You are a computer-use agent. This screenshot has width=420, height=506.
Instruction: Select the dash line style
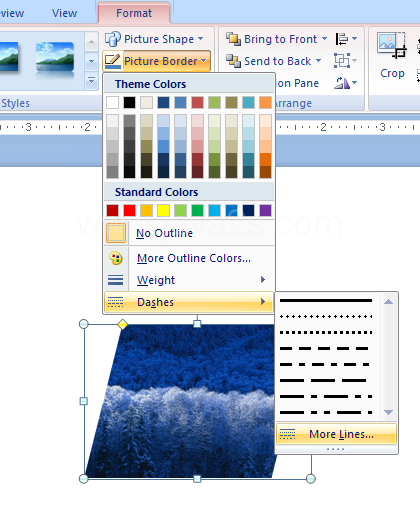[324, 348]
